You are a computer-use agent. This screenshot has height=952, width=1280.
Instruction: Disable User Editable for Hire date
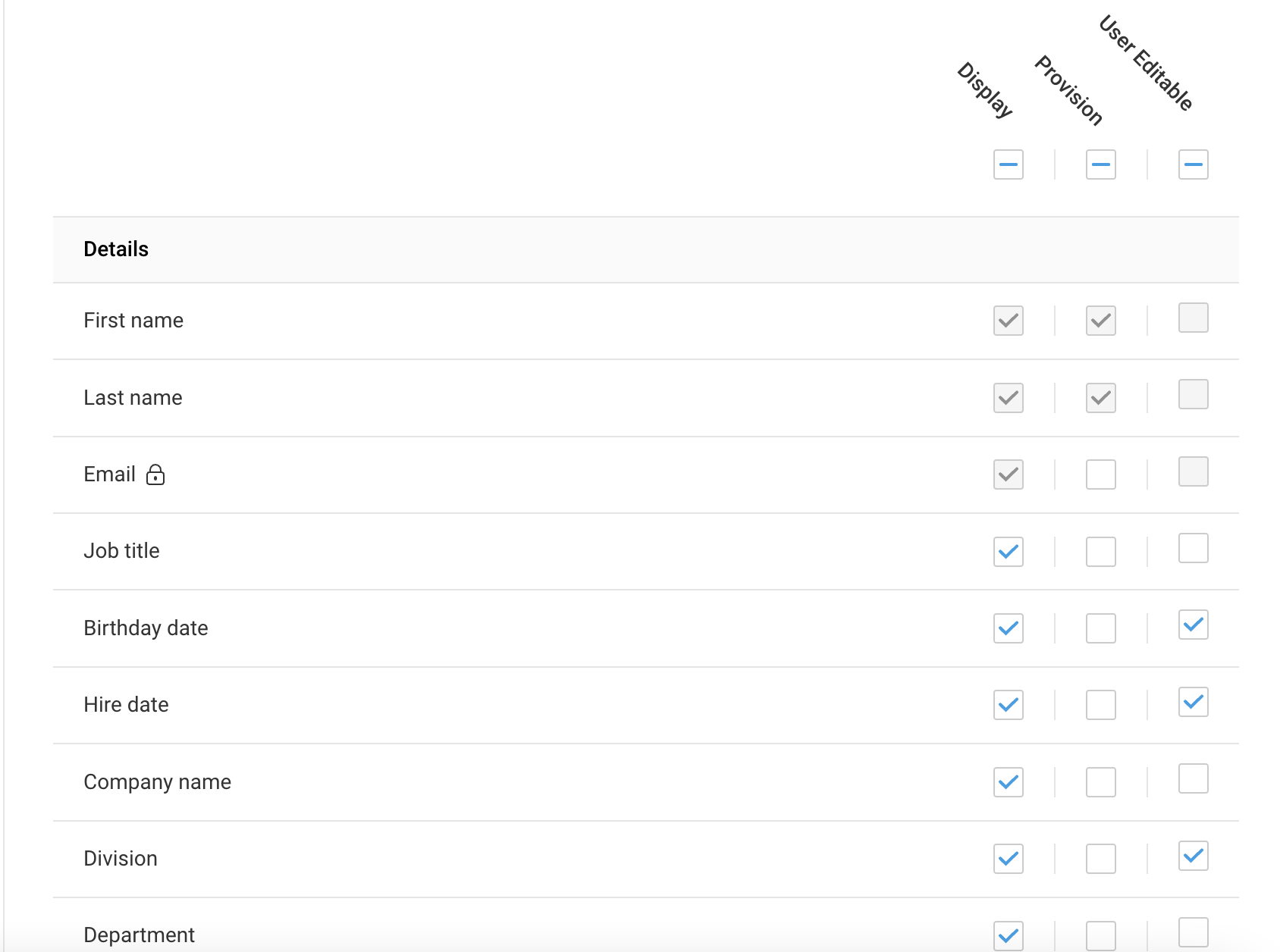click(1193, 703)
